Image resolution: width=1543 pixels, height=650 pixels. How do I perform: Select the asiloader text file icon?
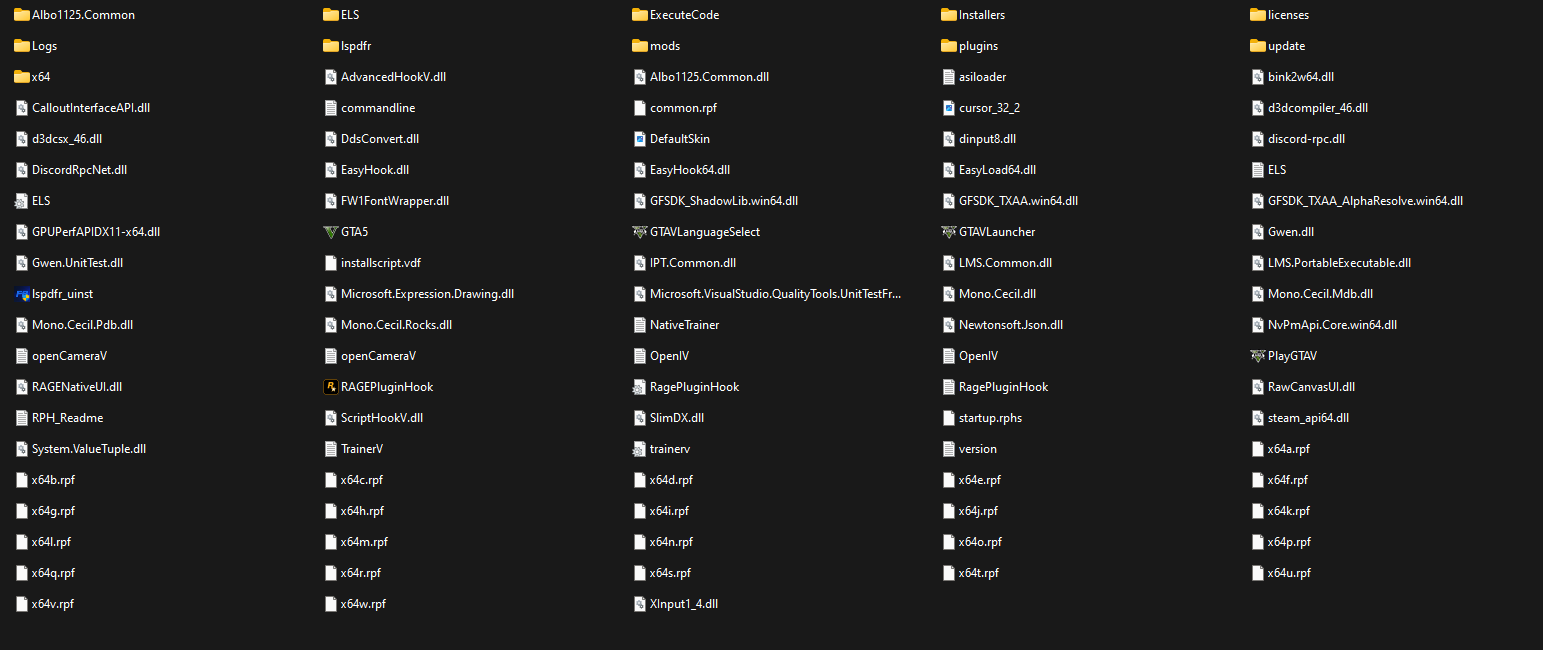[x=949, y=77]
